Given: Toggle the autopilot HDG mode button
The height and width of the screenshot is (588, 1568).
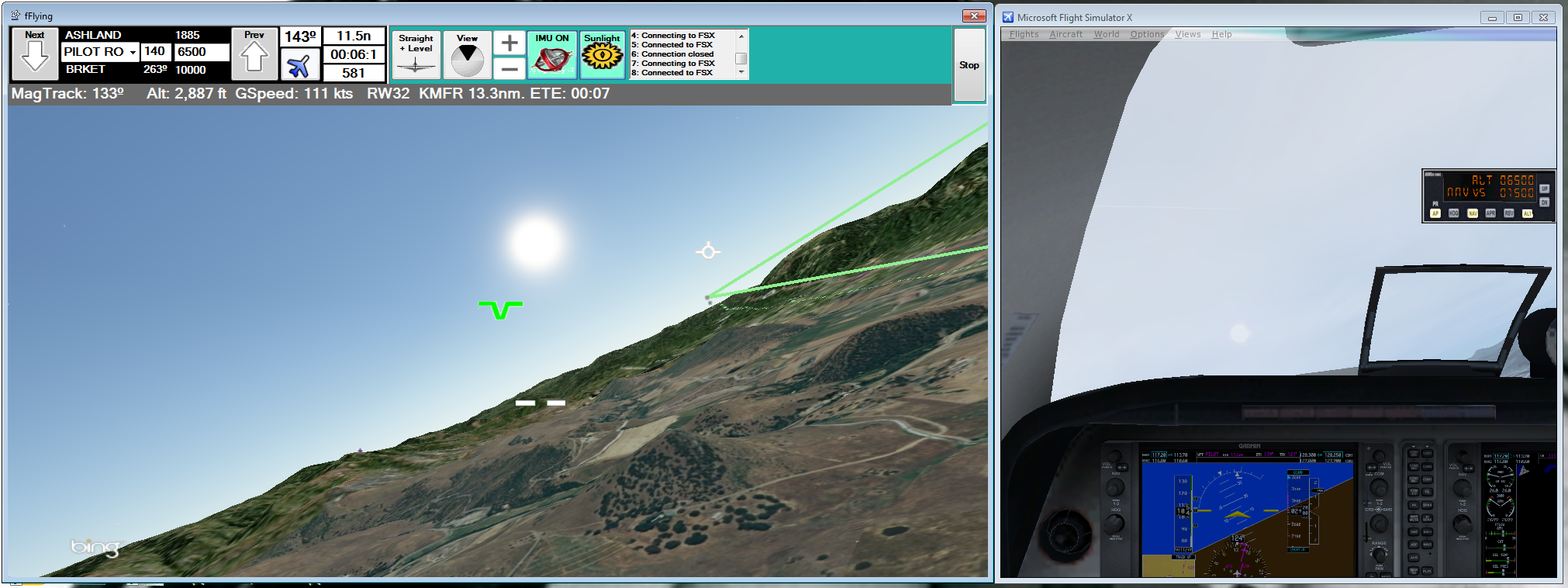Looking at the screenshot, I should point(1454,213).
